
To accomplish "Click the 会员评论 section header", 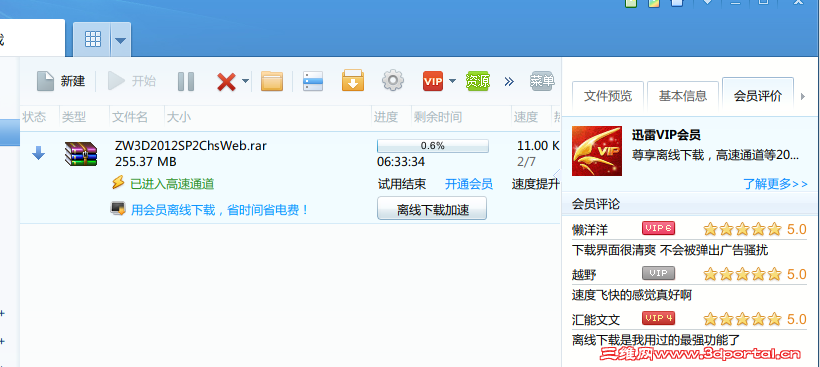I will pos(596,204).
